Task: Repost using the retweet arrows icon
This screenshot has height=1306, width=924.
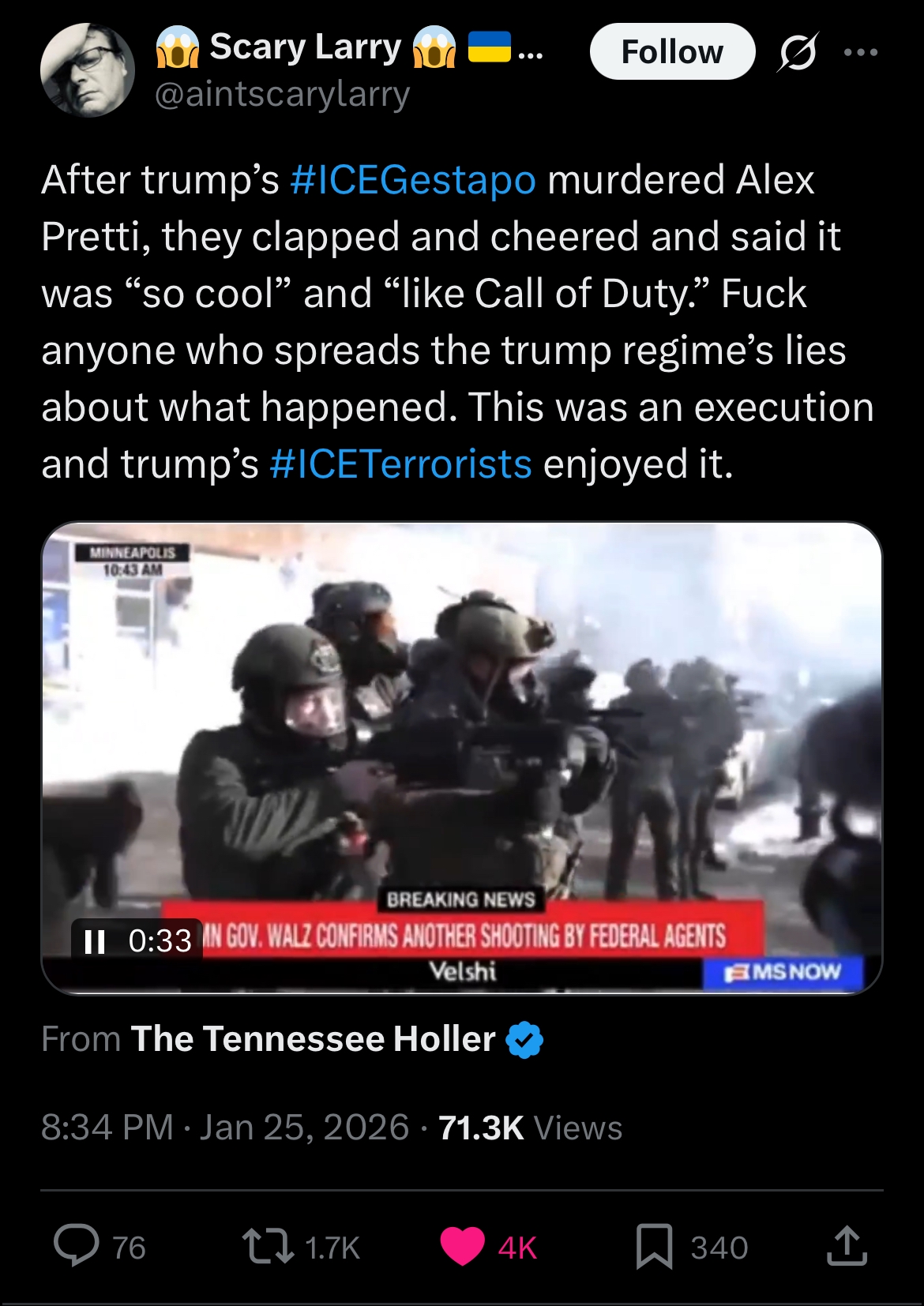Action: [266, 1247]
